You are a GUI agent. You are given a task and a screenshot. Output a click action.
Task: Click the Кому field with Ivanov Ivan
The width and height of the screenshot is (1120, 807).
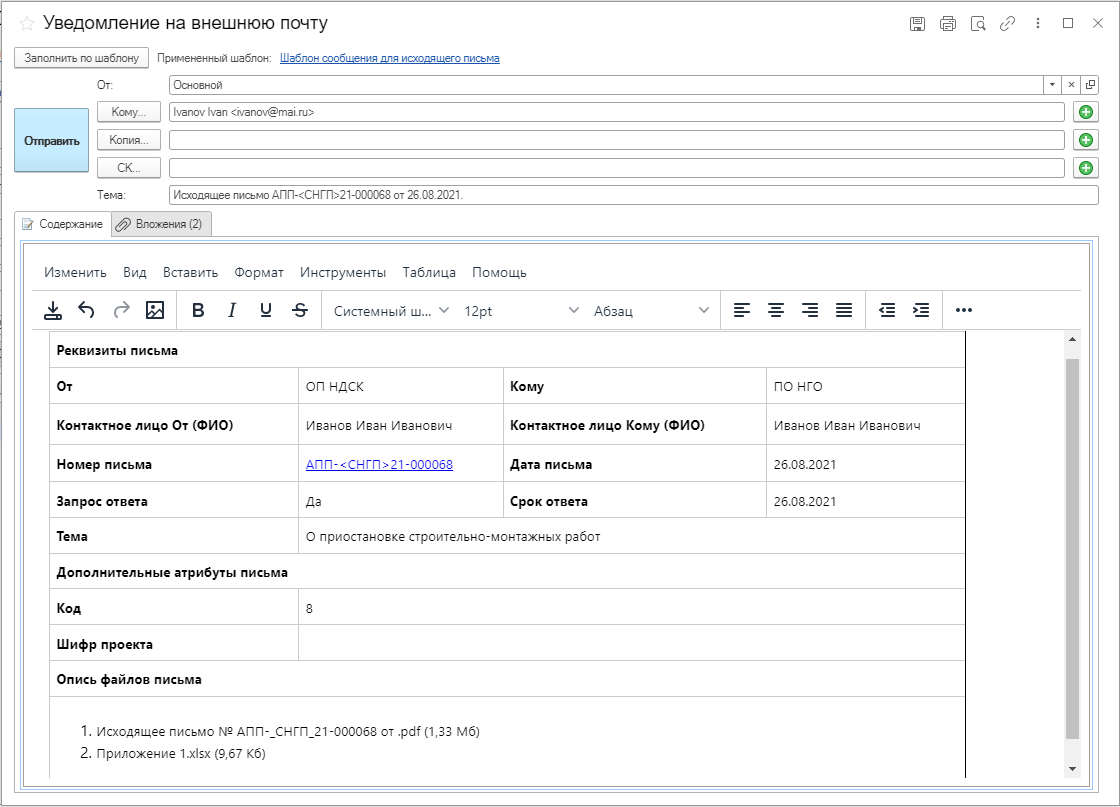[616, 112]
